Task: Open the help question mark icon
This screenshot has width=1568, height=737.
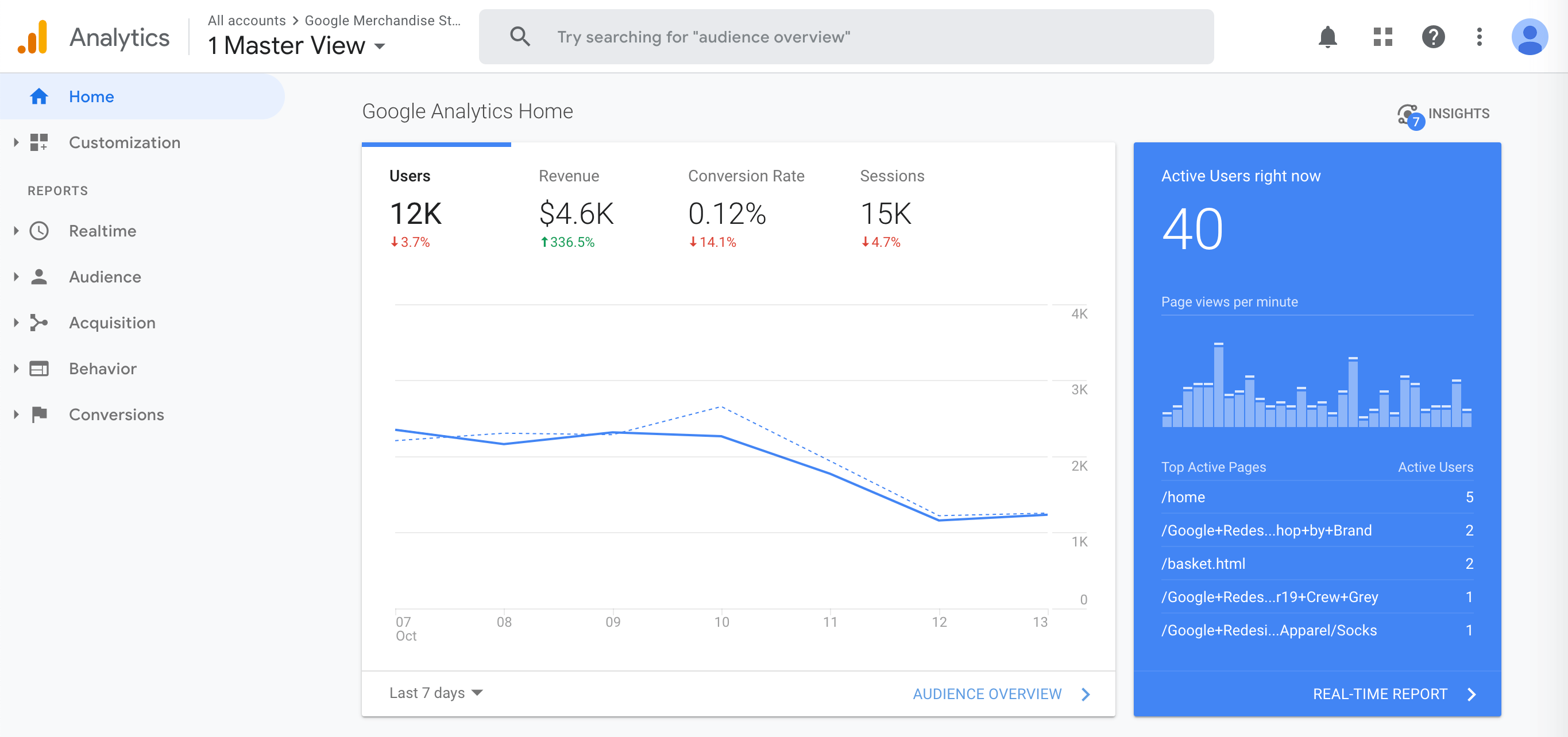Action: 1434,37
